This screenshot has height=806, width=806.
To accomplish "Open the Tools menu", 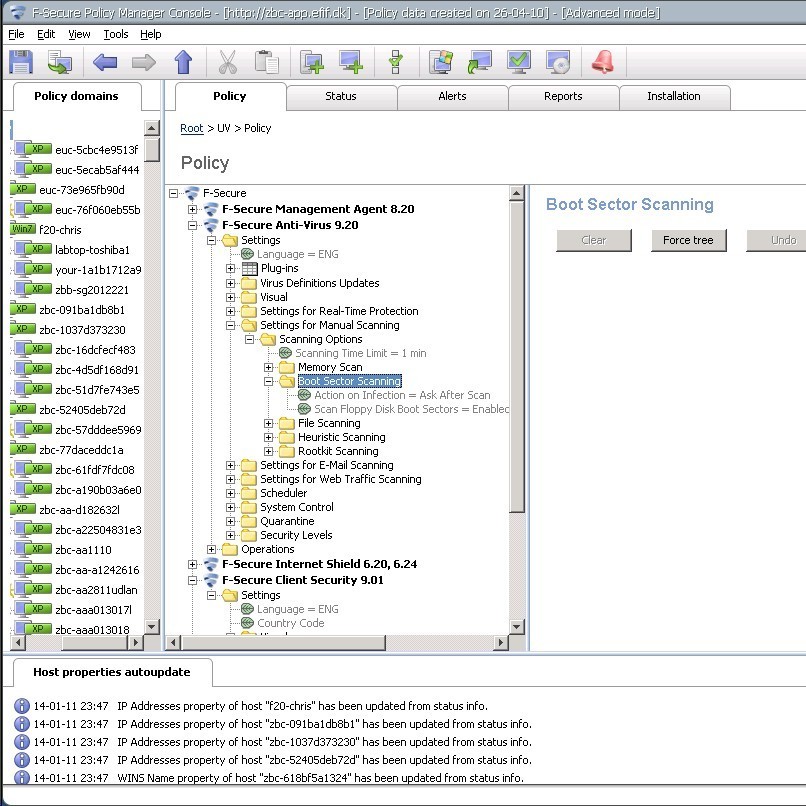I will click(x=114, y=33).
